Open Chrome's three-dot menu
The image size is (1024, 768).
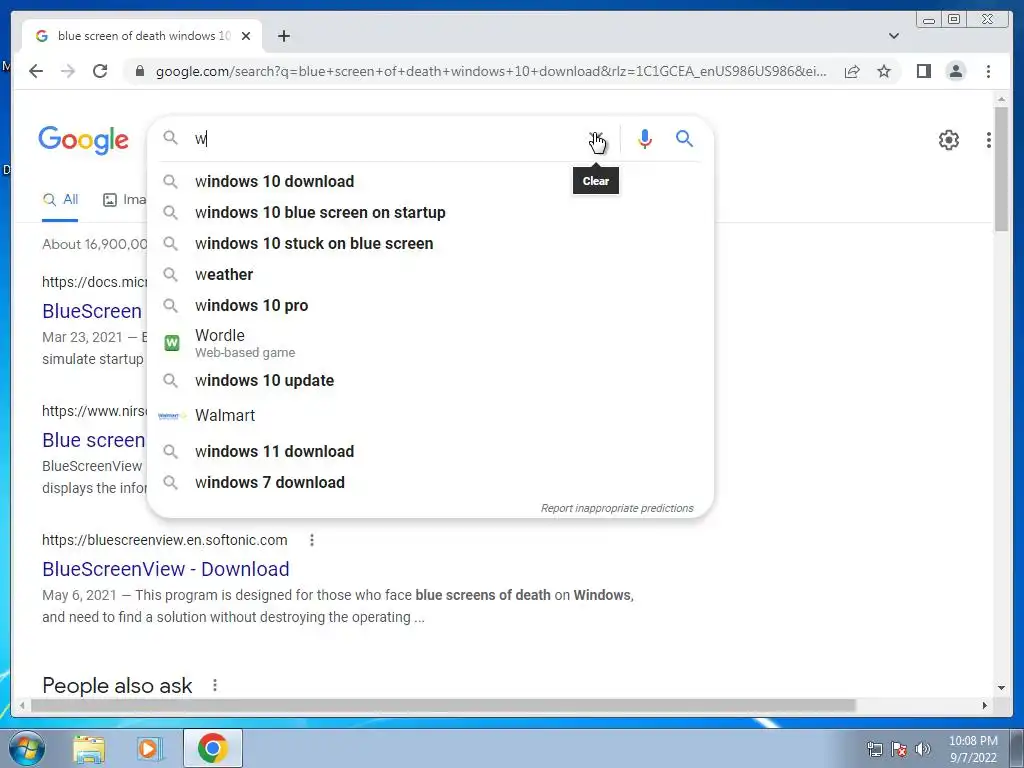click(x=989, y=71)
